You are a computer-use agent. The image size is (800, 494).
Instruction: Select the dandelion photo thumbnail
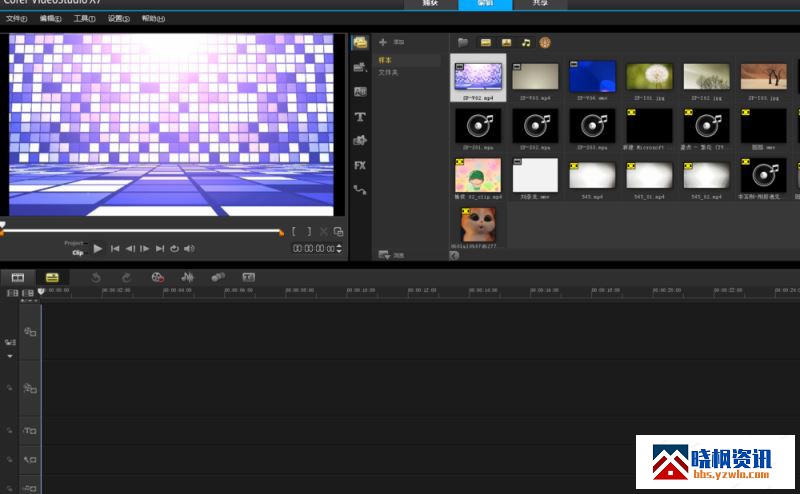coord(649,77)
